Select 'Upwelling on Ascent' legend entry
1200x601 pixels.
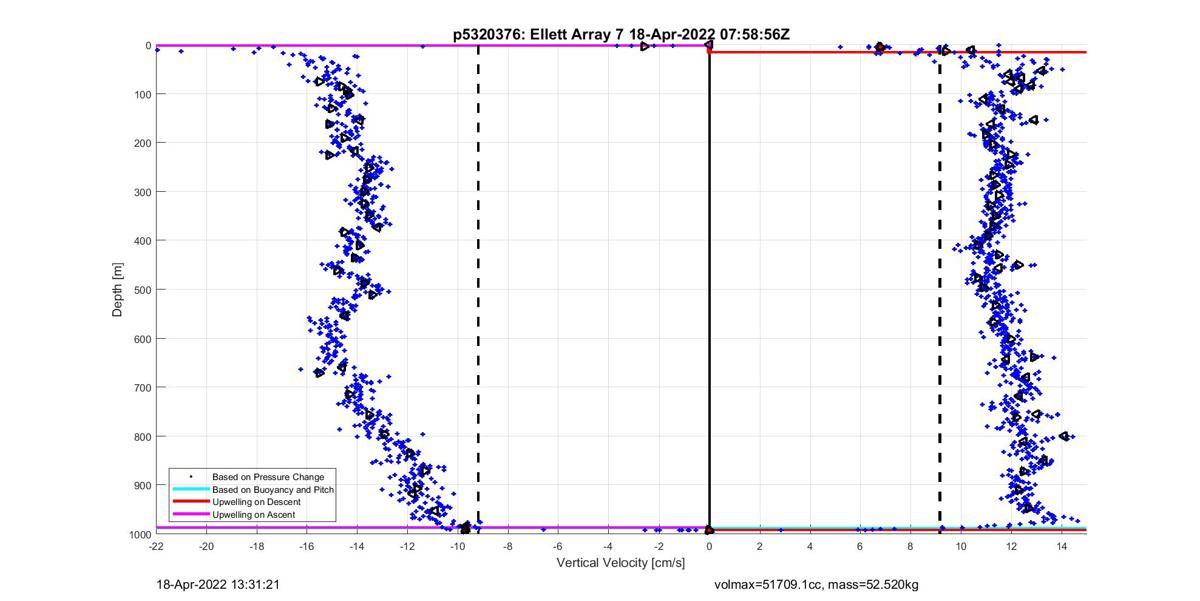[x=254, y=515]
